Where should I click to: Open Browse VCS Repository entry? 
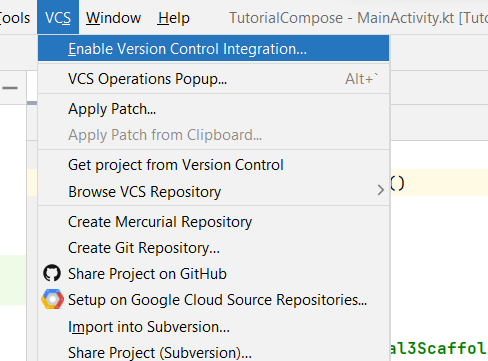click(x=213, y=192)
